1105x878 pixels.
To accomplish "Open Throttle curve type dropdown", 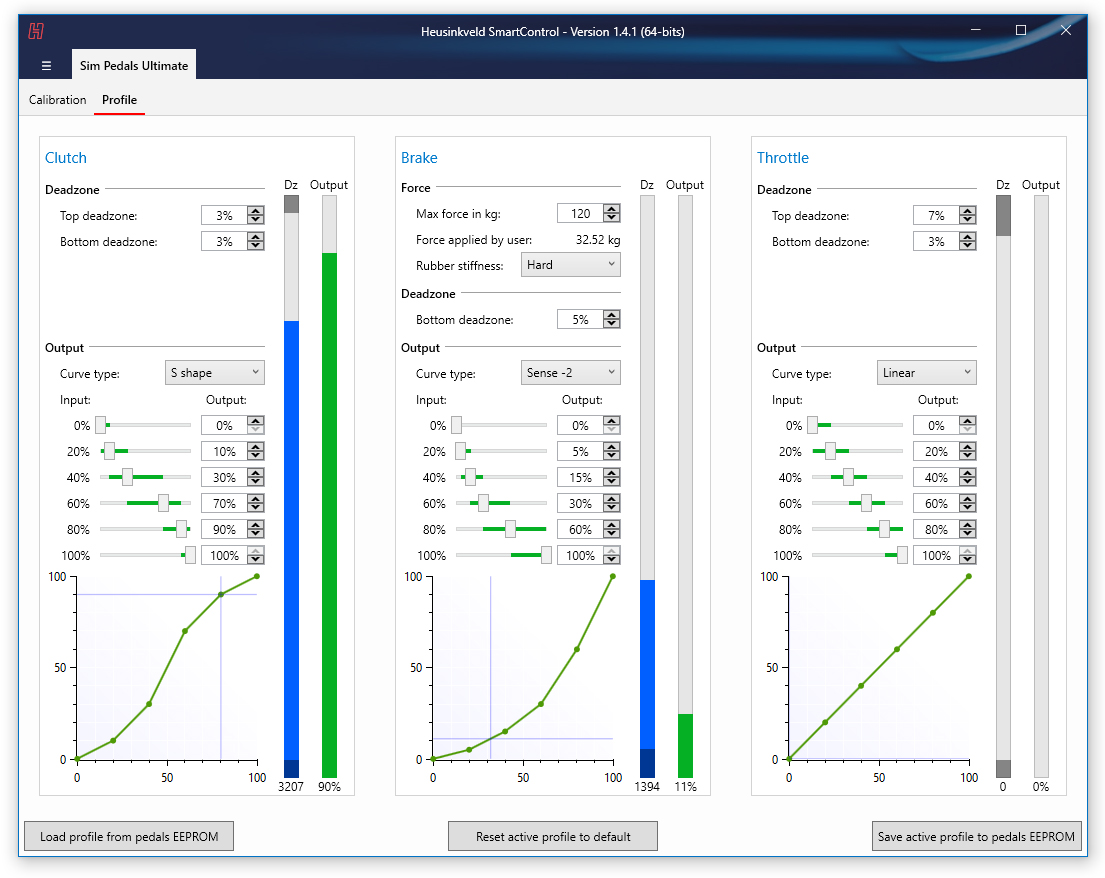I will (927, 373).
